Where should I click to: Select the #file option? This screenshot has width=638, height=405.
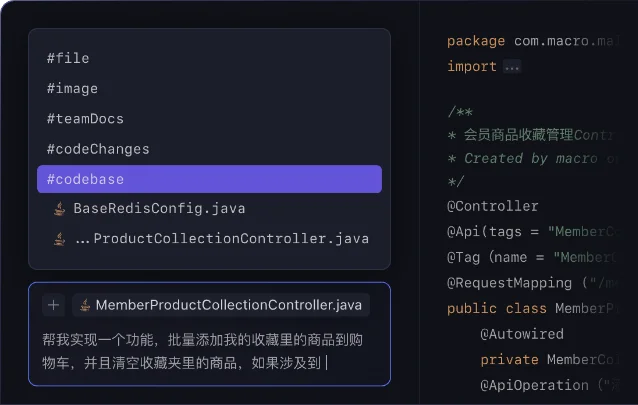[209, 58]
